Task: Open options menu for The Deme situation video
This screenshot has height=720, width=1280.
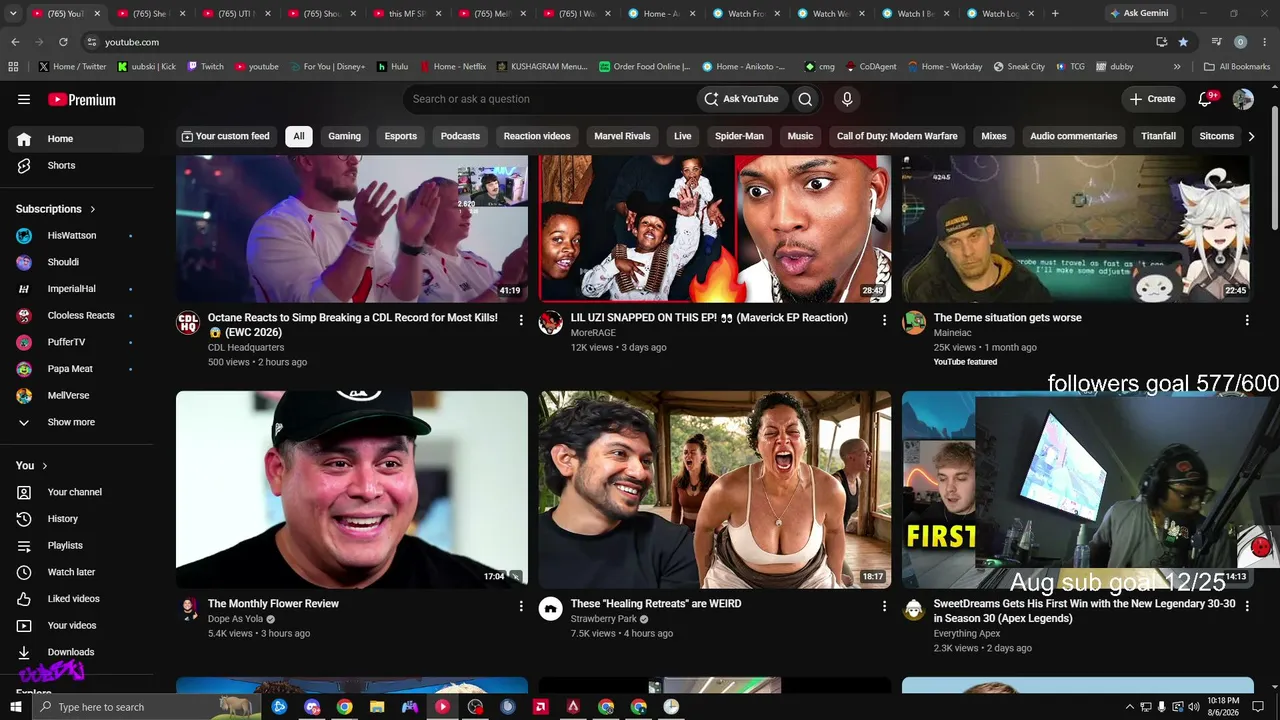Action: [1247, 320]
